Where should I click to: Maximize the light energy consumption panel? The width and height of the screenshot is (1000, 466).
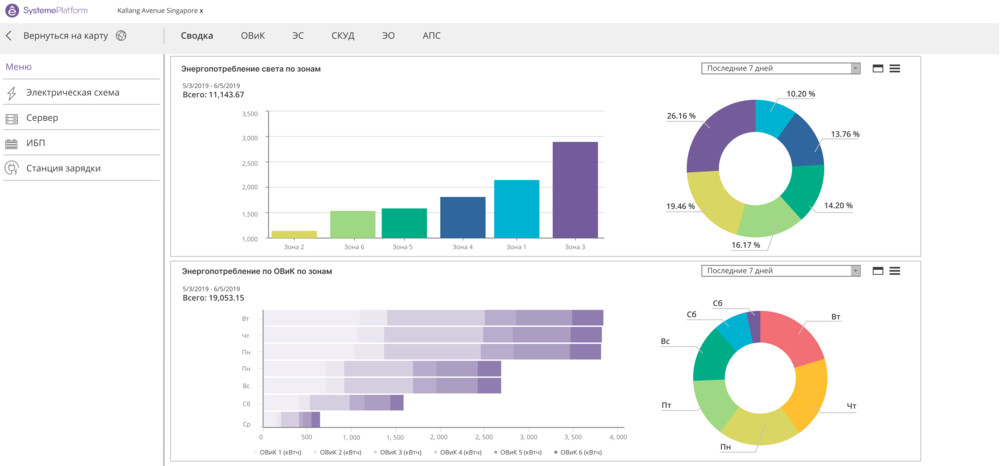point(877,68)
